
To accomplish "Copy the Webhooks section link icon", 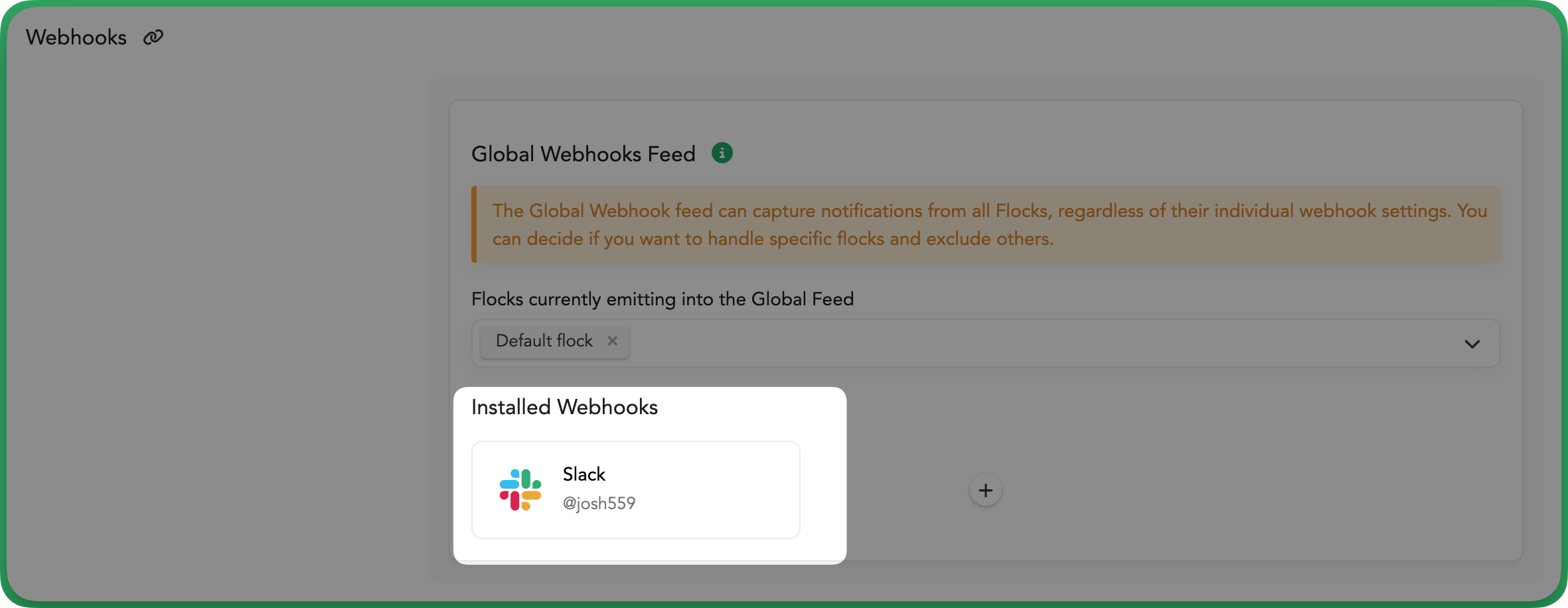I will point(153,37).
